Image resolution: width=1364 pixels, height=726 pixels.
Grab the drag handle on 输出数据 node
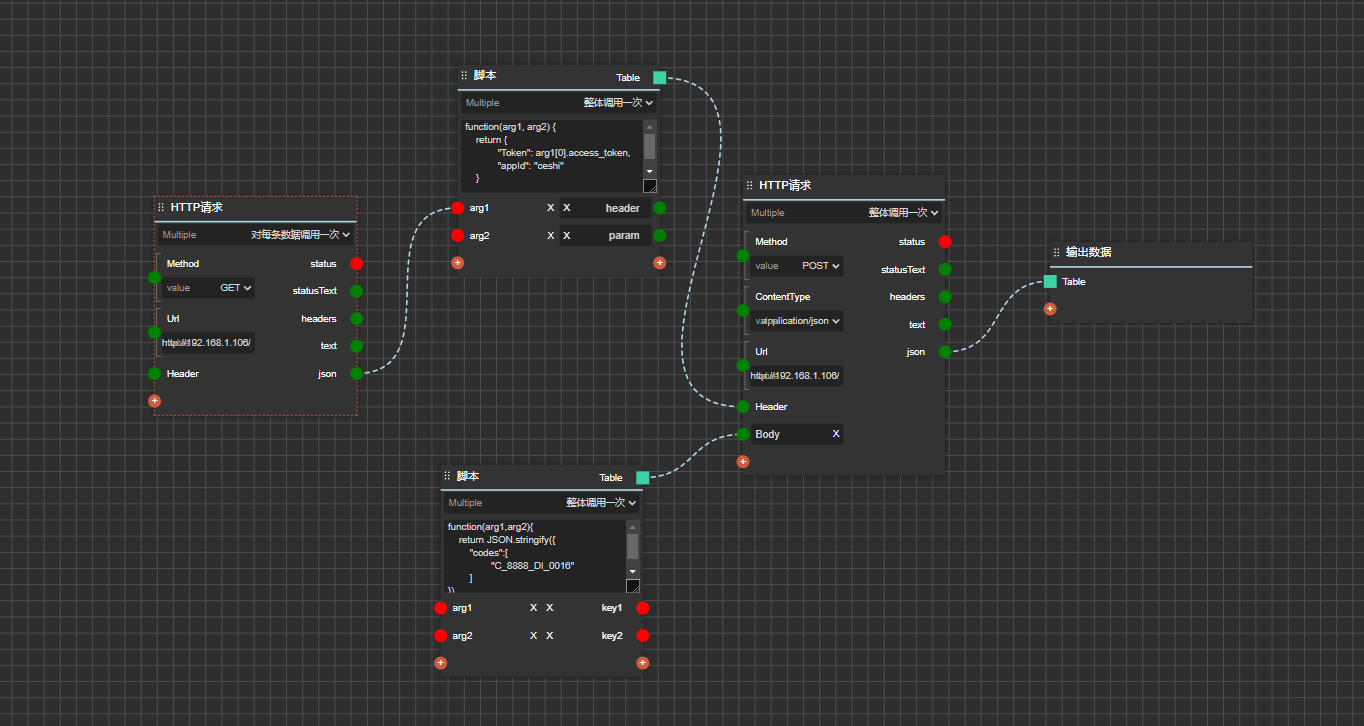click(1056, 253)
